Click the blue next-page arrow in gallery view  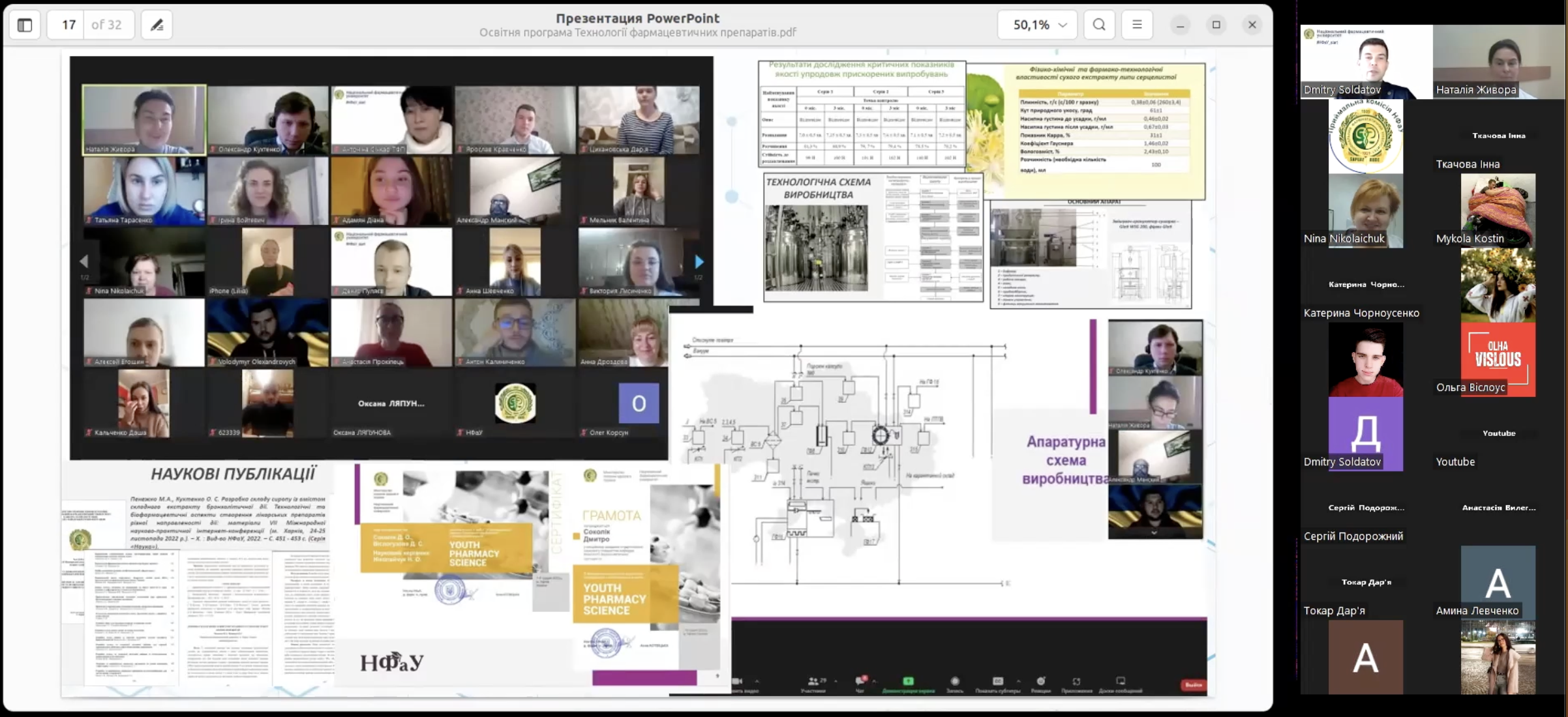[x=699, y=261]
